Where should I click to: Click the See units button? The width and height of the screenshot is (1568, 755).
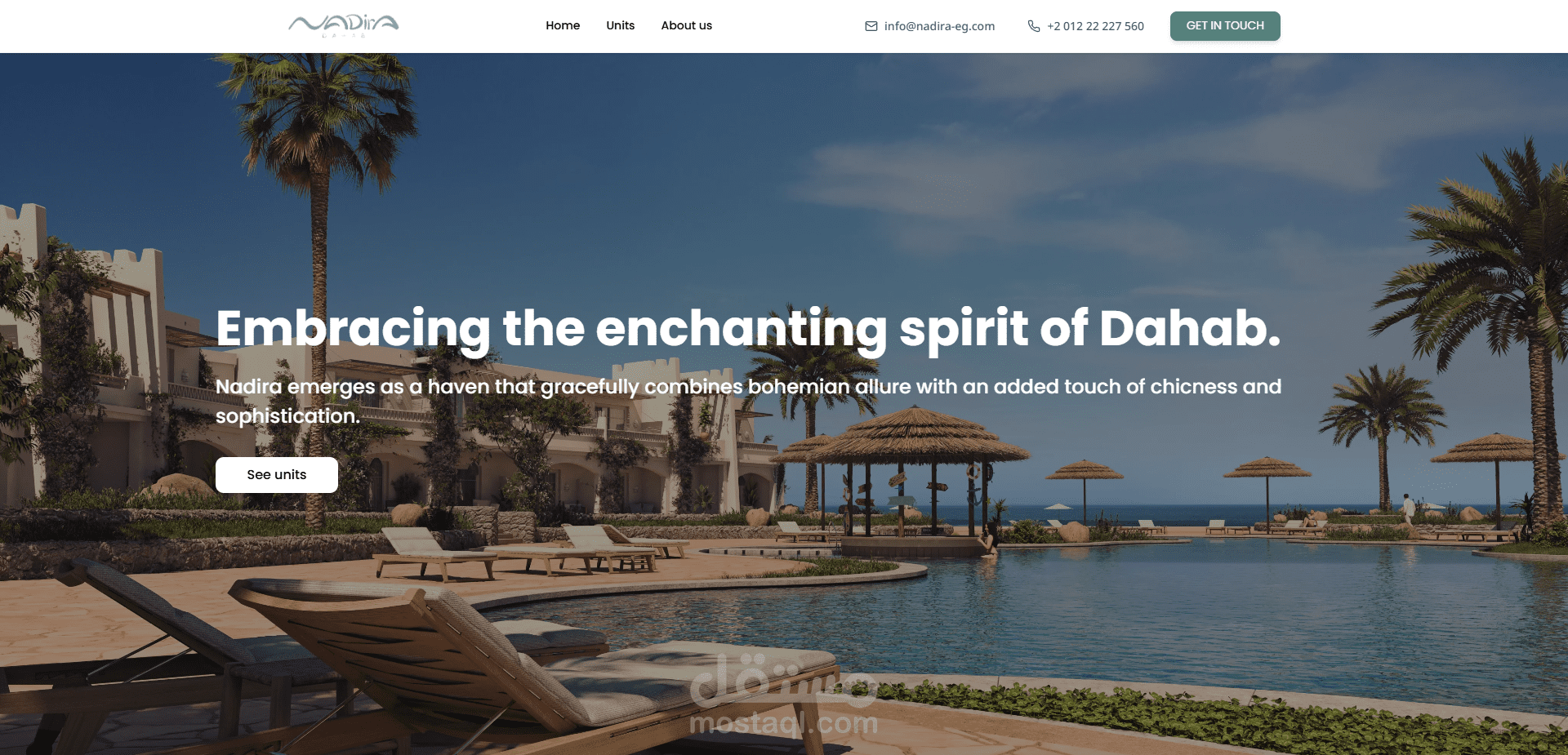(x=277, y=475)
